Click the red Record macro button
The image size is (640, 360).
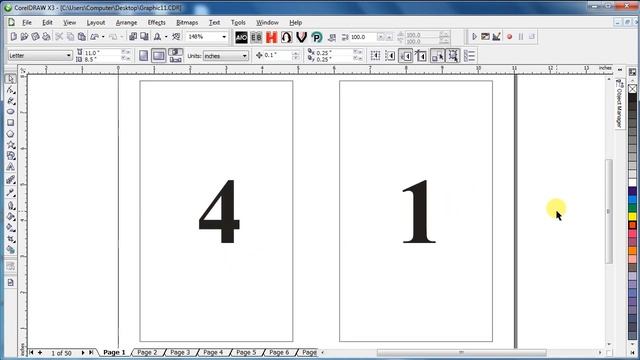pyautogui.click(x=509, y=37)
